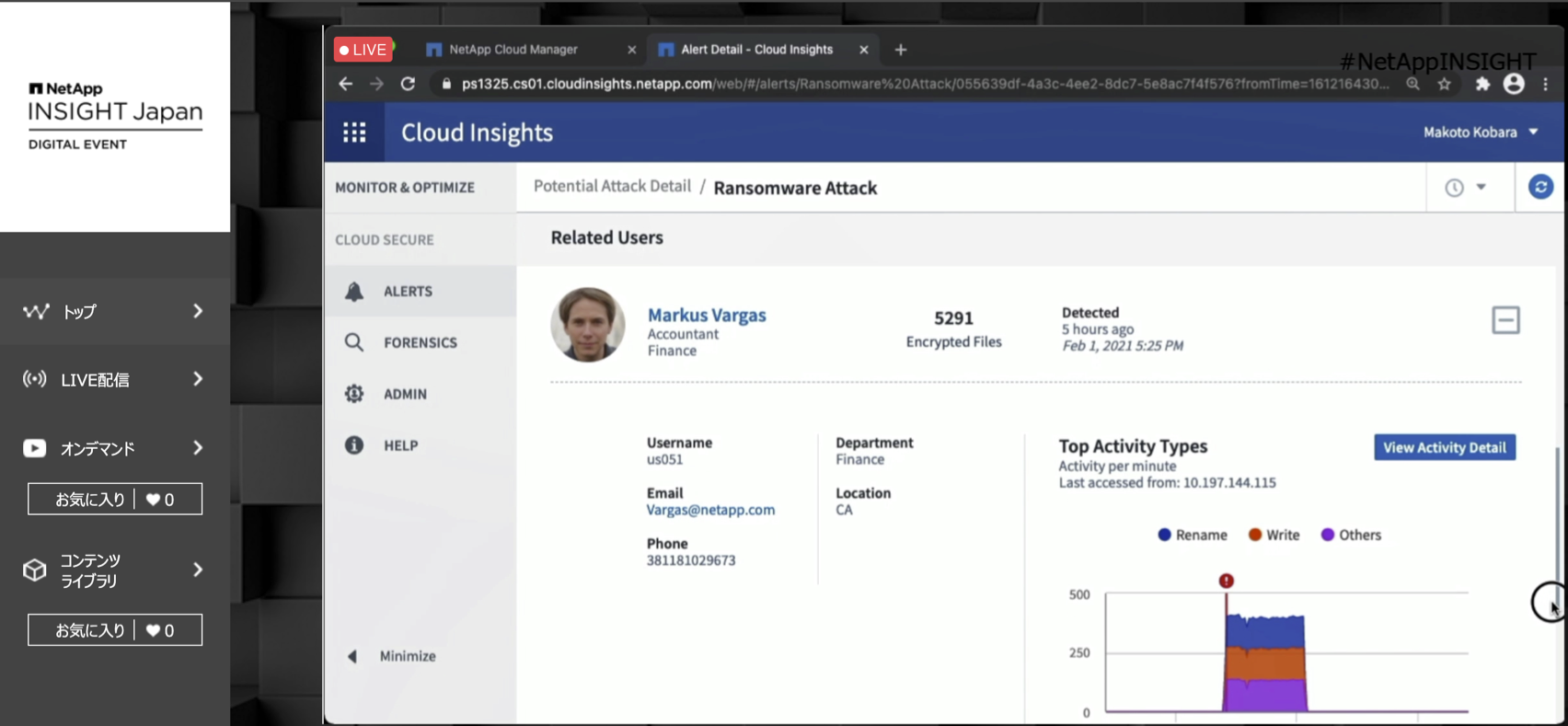Toggle the Others legend swatch
The width and height of the screenshot is (1568, 726).
pos(1328,535)
